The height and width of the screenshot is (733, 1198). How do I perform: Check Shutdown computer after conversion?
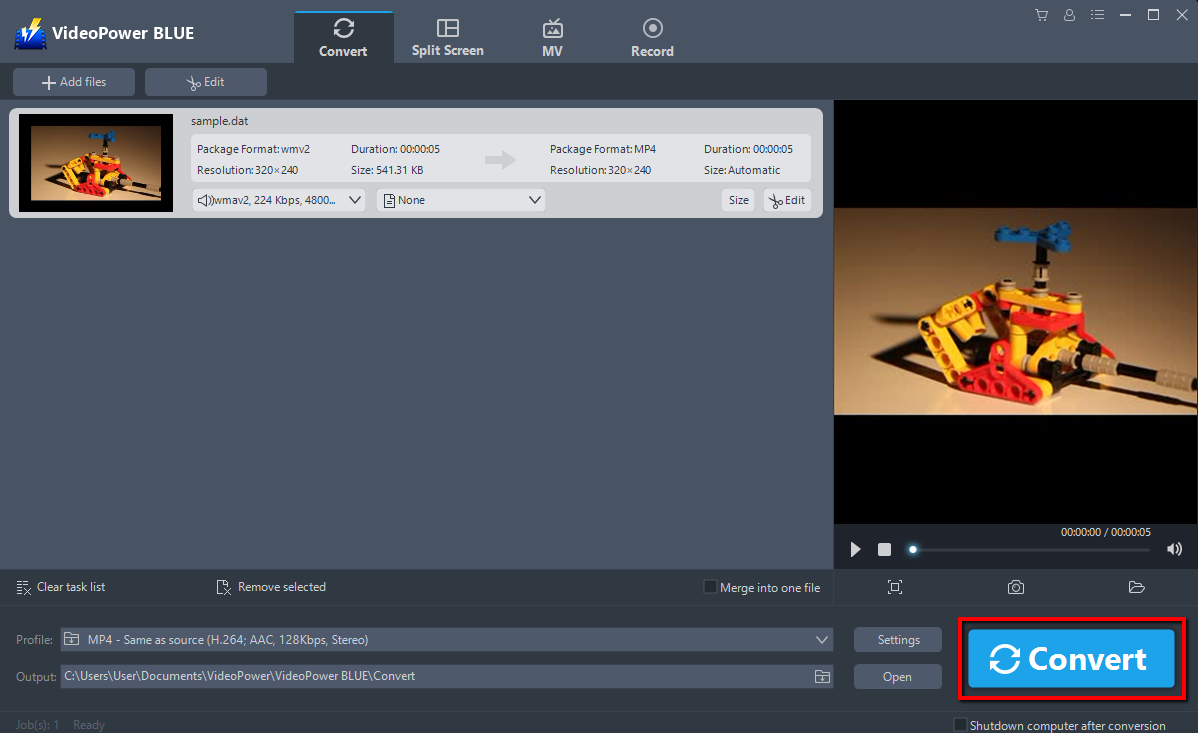click(960, 724)
